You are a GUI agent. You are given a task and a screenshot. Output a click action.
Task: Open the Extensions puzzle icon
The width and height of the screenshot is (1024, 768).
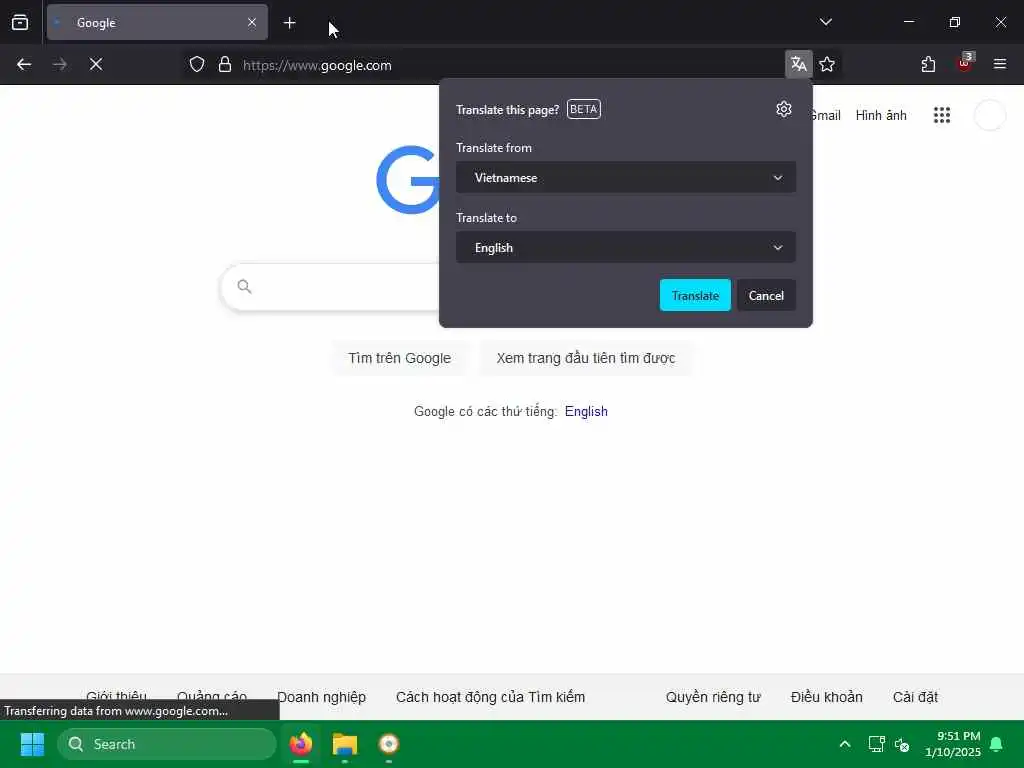tap(928, 64)
